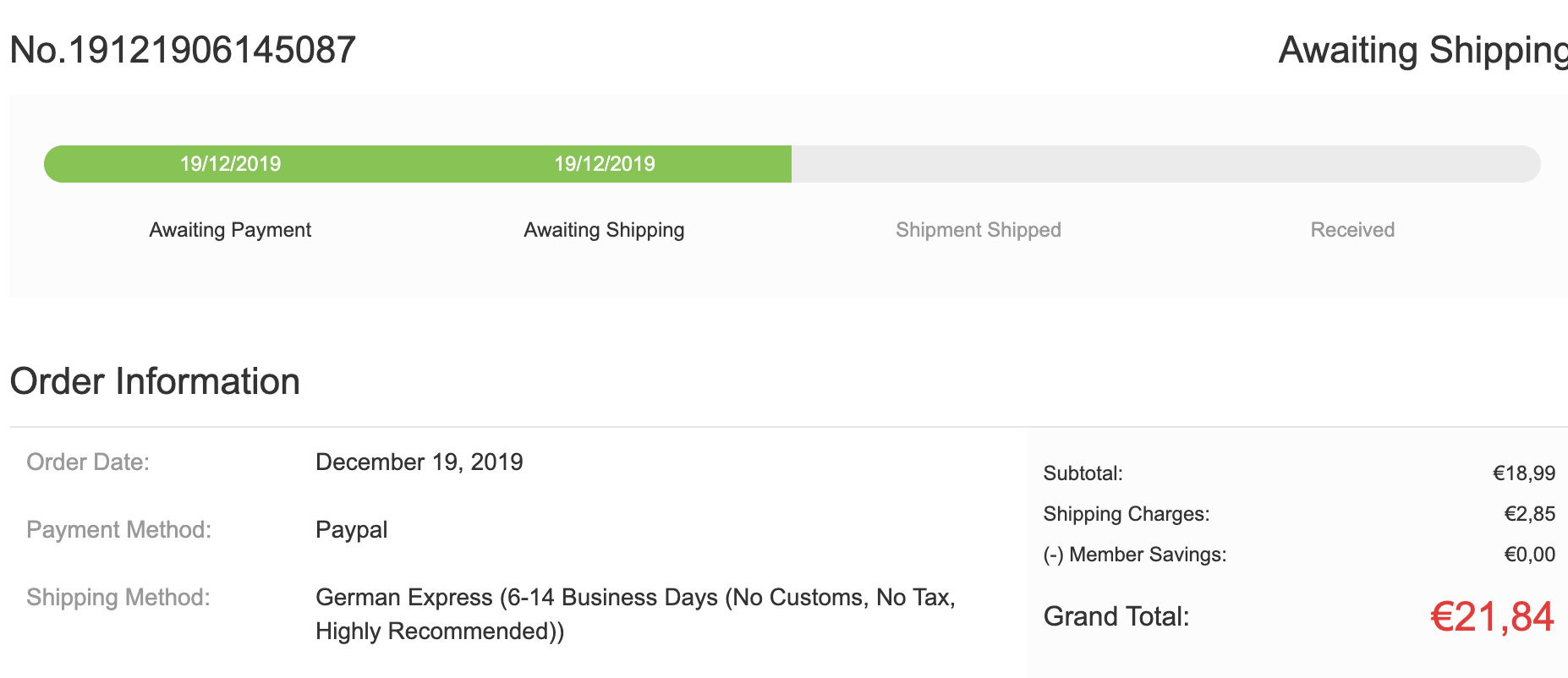
Task: Click the red Grand Total amount €21,84
Action: [x=1491, y=616]
